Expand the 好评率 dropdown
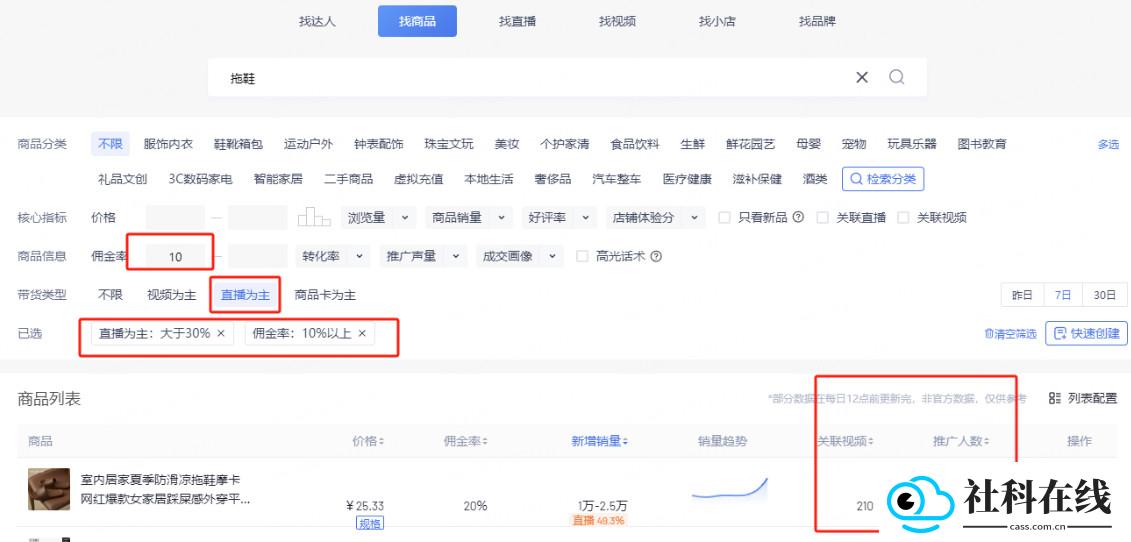1131x542 pixels. (558, 217)
